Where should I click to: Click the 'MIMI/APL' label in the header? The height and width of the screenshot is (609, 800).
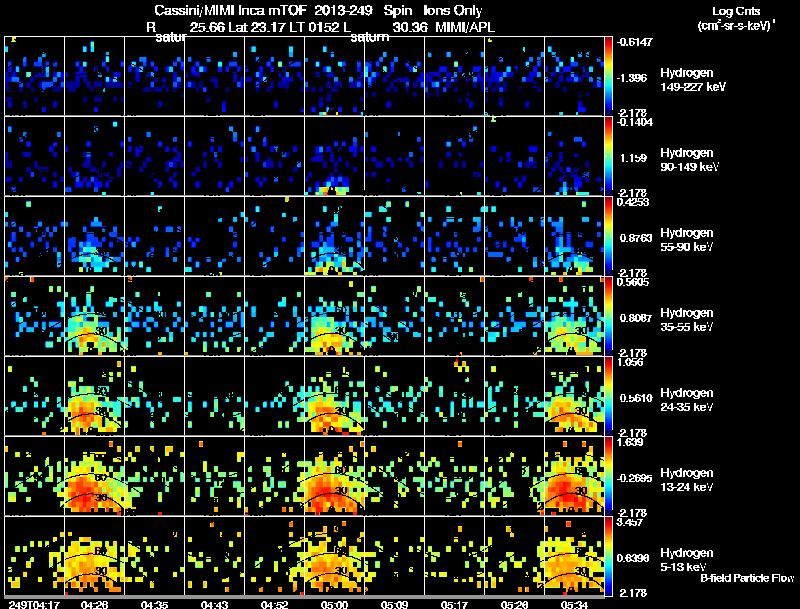click(x=465, y=28)
